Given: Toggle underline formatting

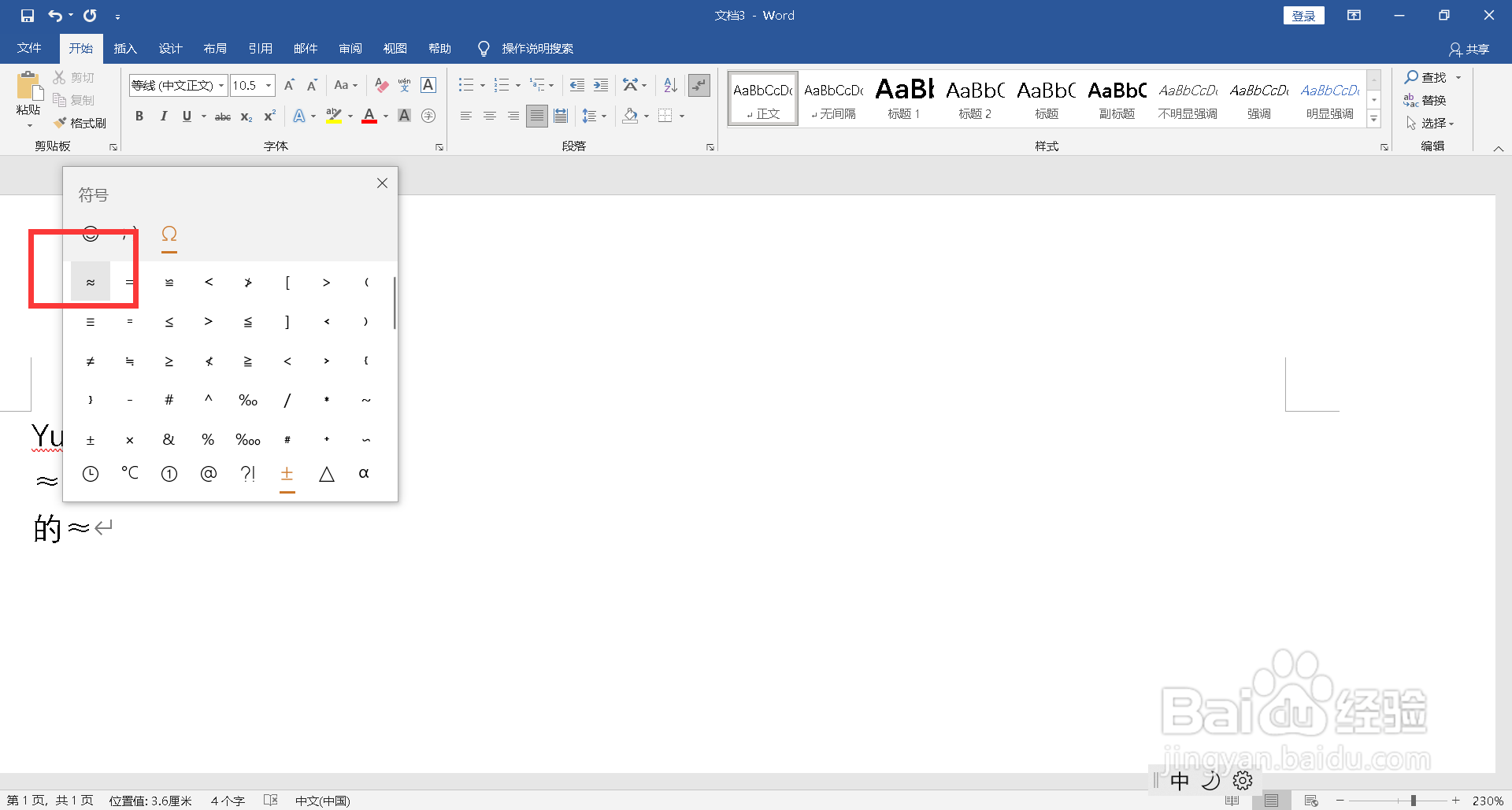Looking at the screenshot, I should pos(187,117).
